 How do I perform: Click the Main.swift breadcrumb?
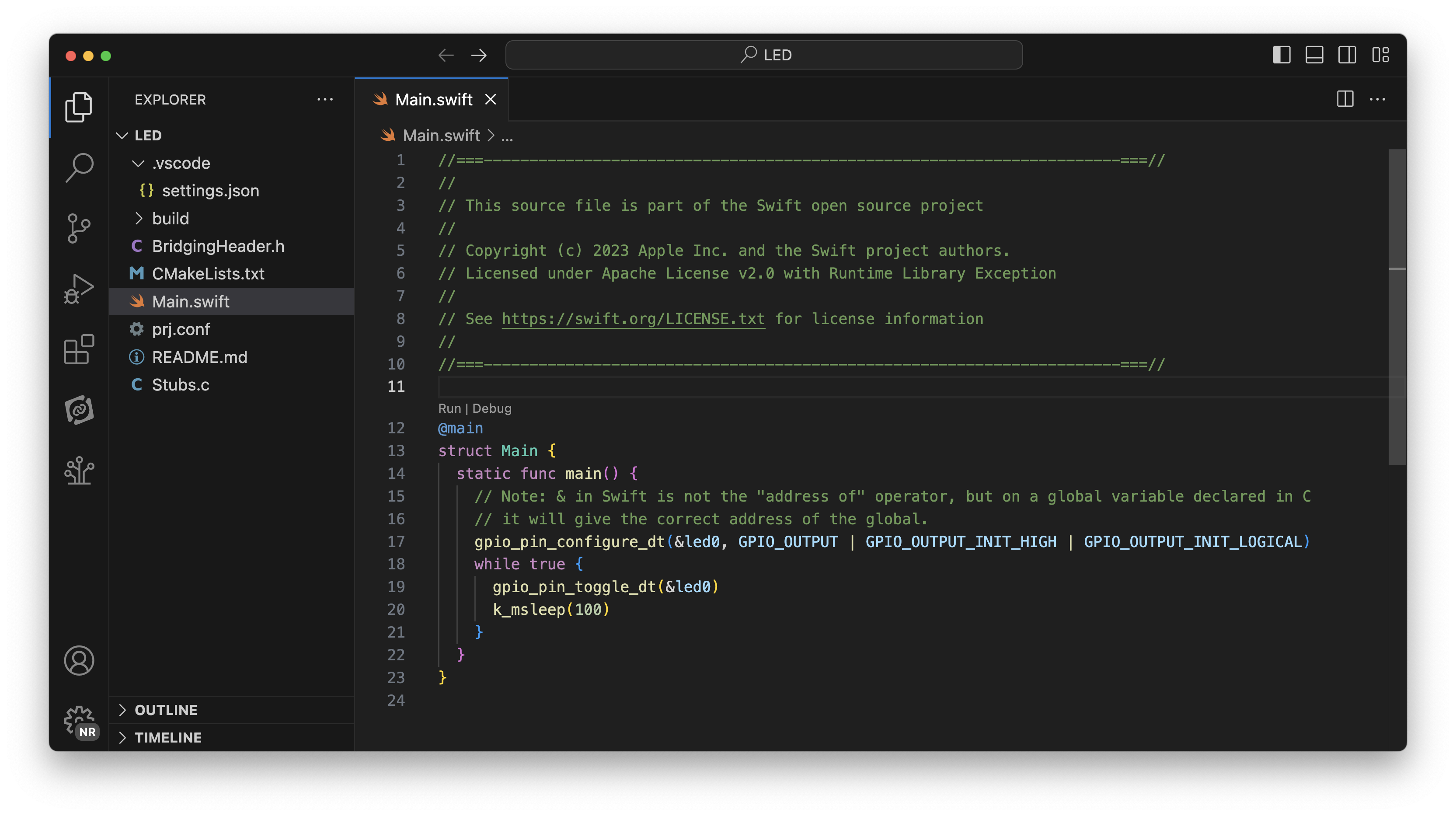pyautogui.click(x=441, y=136)
